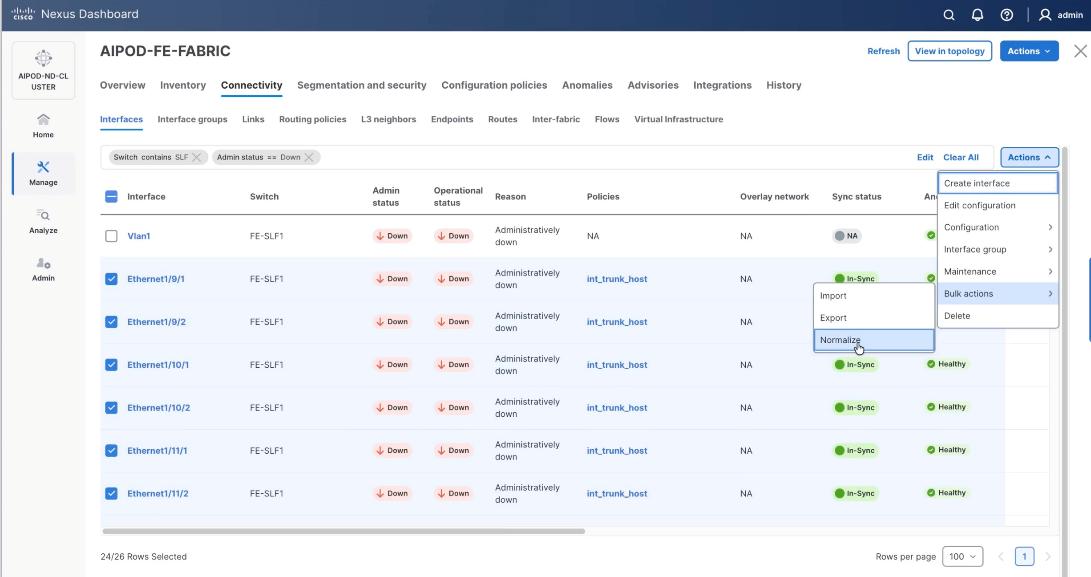Viewport: 1091px width, 577px height.
Task: Open help using the question mark icon
Action: point(1006,15)
